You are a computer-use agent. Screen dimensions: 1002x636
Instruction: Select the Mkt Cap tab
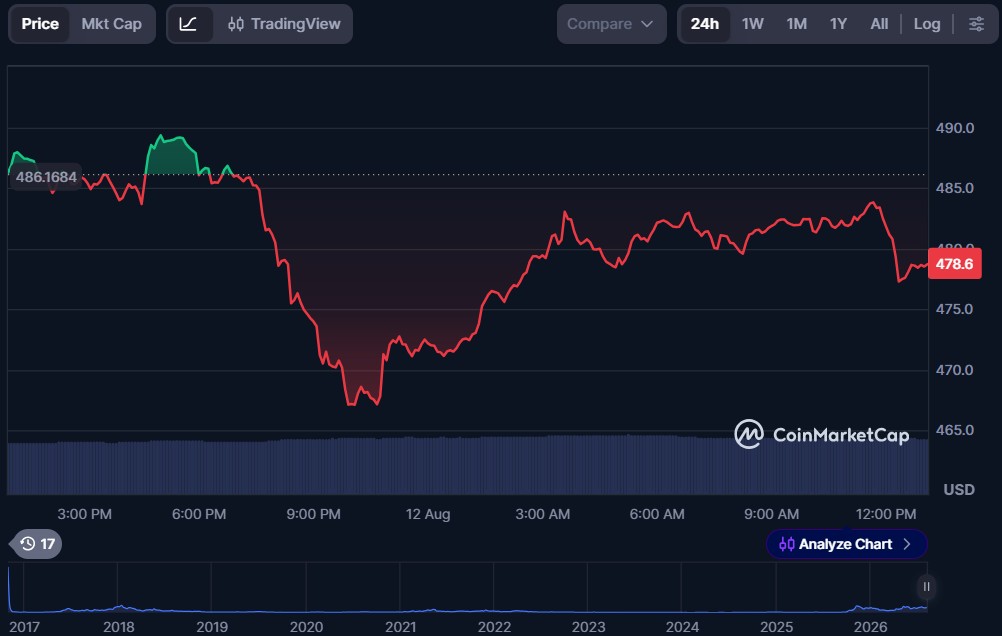click(111, 24)
